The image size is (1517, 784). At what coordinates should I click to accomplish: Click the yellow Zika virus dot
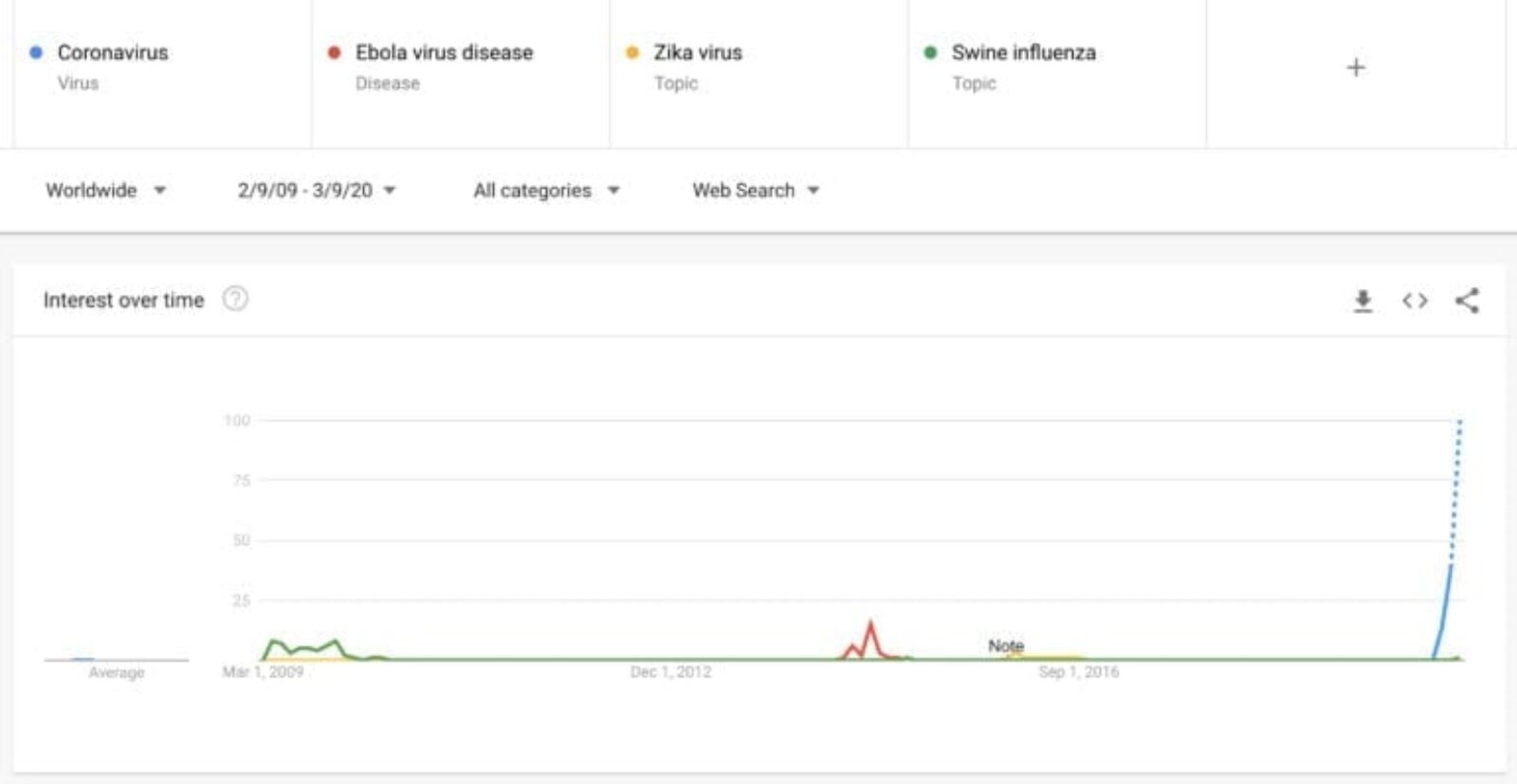point(632,52)
